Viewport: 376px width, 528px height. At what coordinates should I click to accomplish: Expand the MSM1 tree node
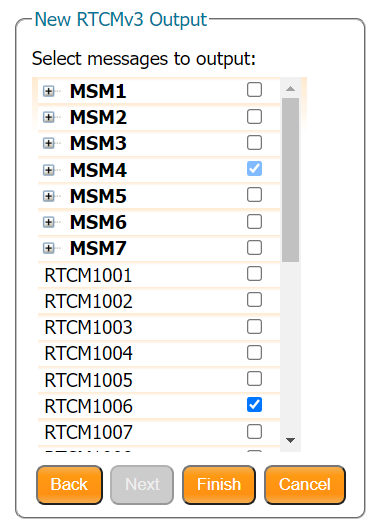tap(48, 91)
